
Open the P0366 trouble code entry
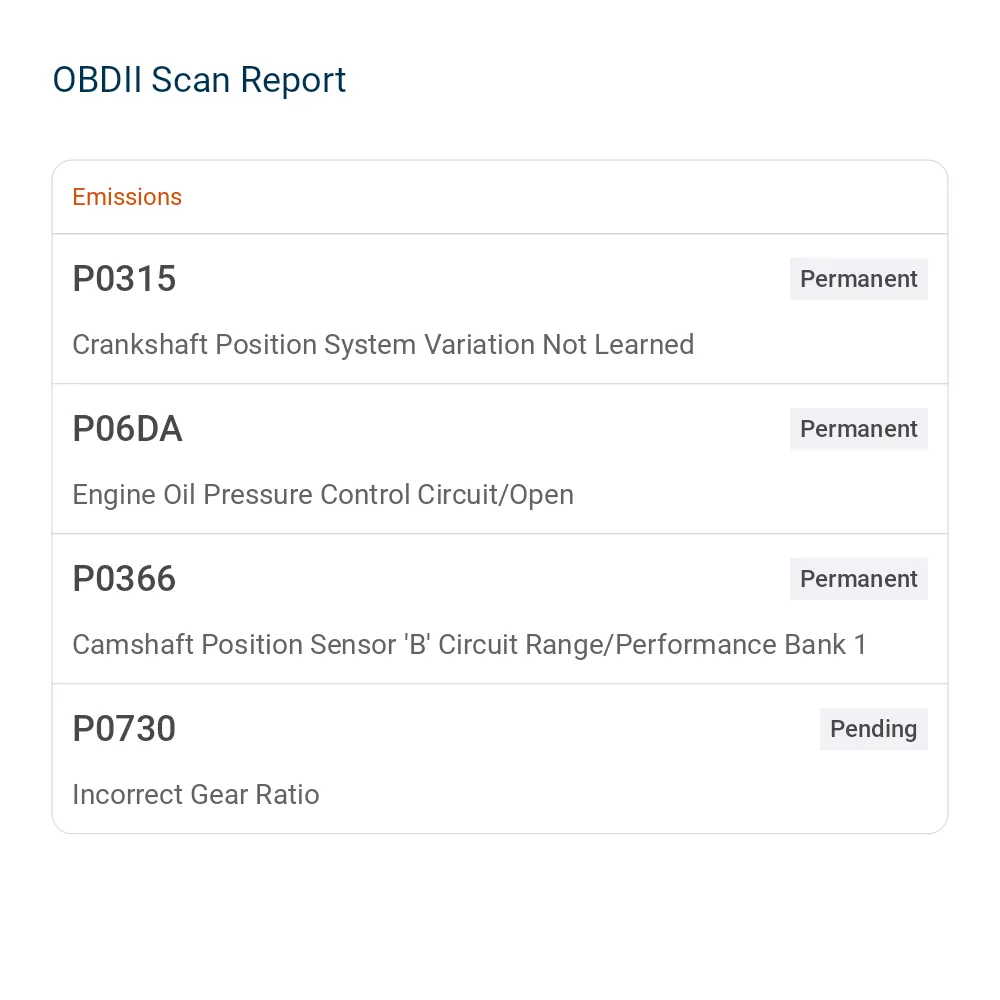click(500, 608)
